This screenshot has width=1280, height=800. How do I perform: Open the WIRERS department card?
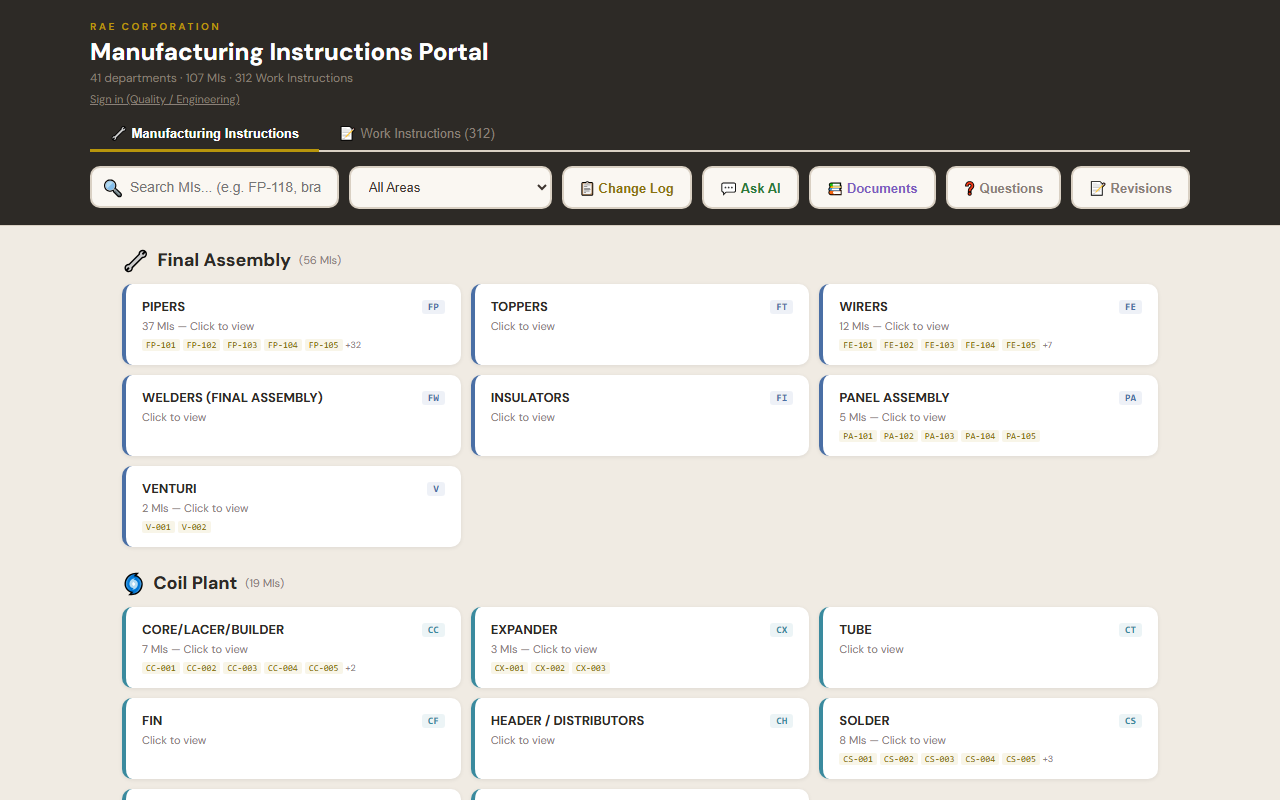(989, 325)
